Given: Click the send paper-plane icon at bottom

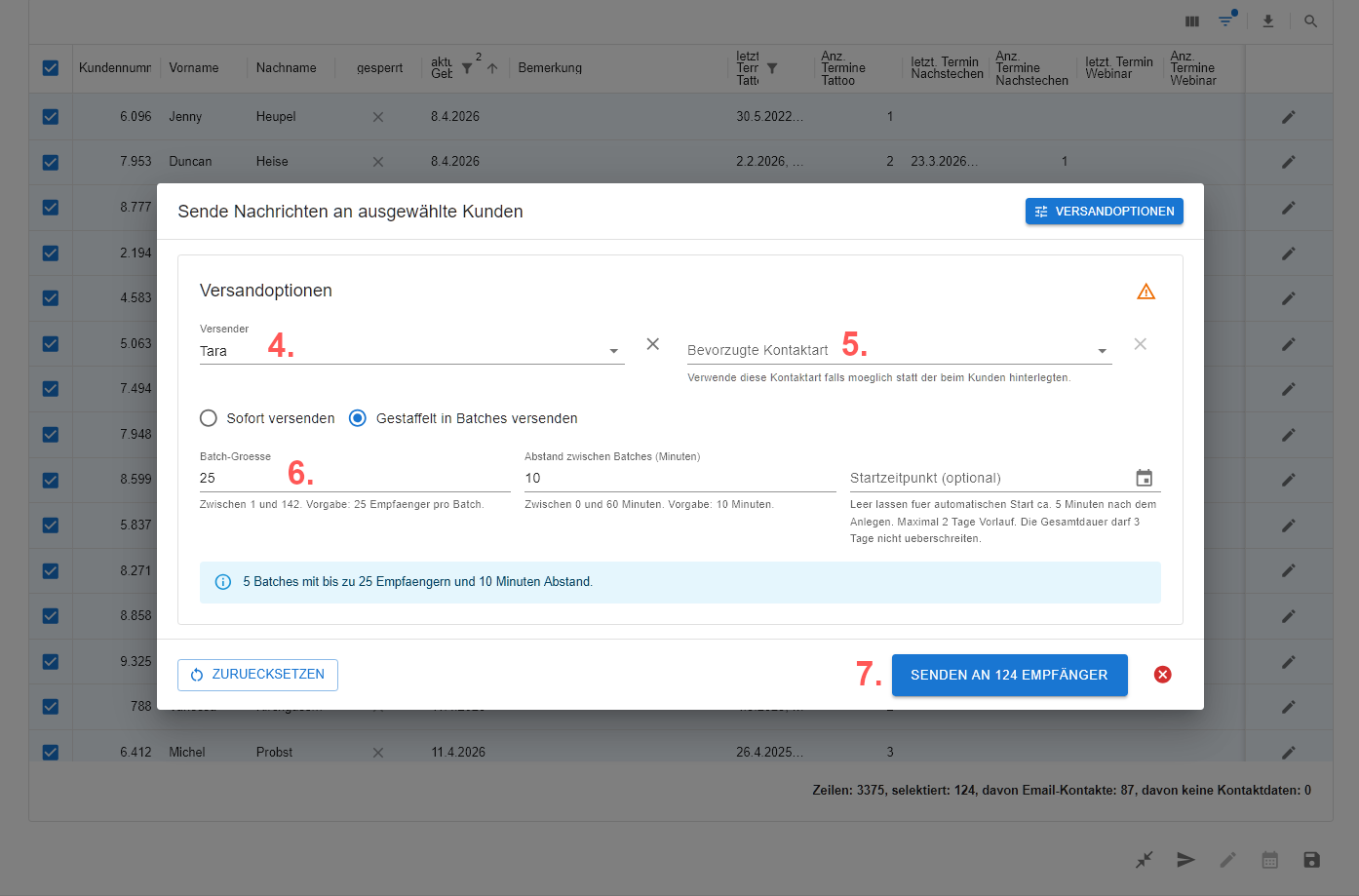Looking at the screenshot, I should (x=1185, y=860).
